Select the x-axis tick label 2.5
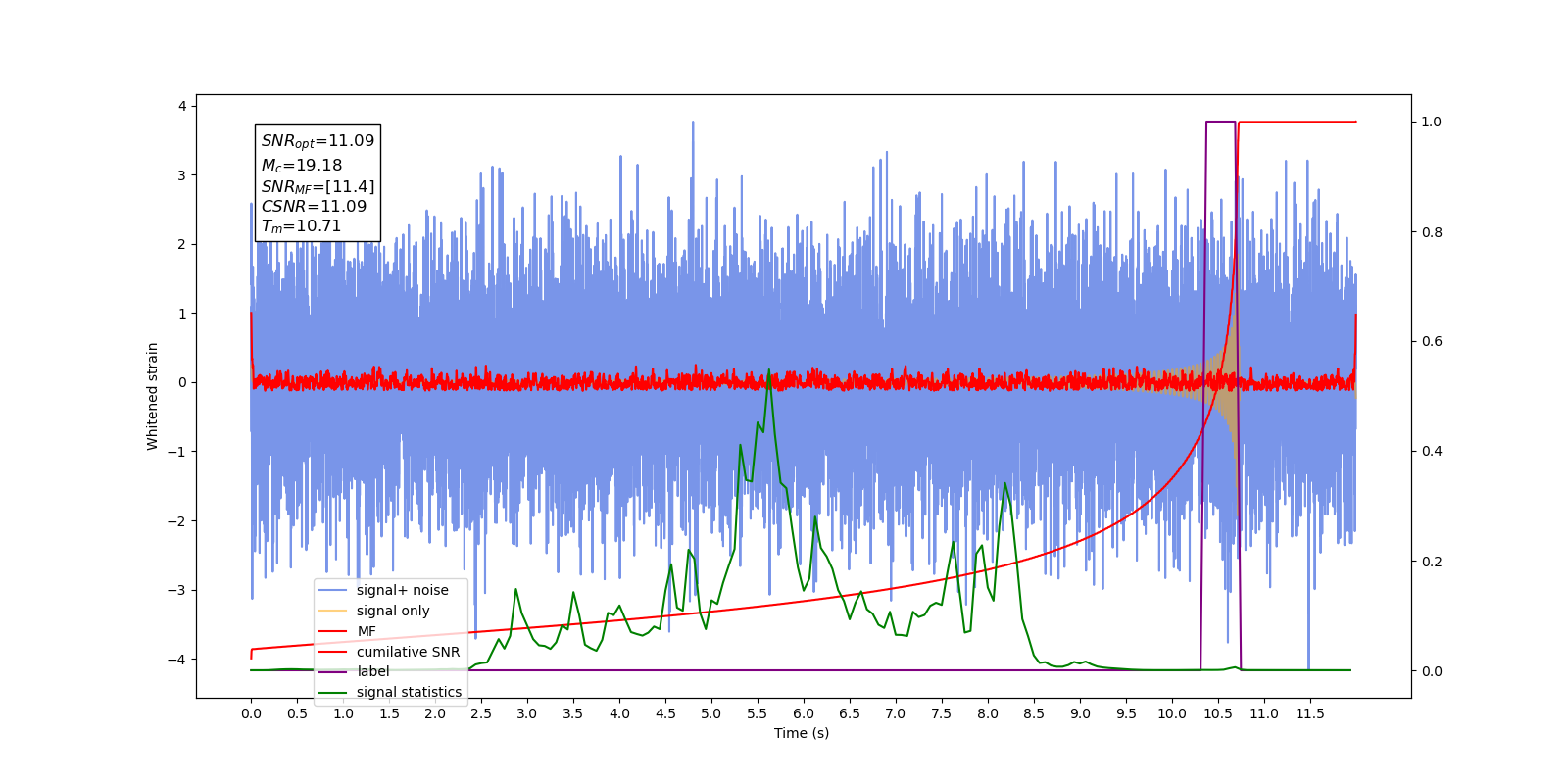 (x=481, y=713)
